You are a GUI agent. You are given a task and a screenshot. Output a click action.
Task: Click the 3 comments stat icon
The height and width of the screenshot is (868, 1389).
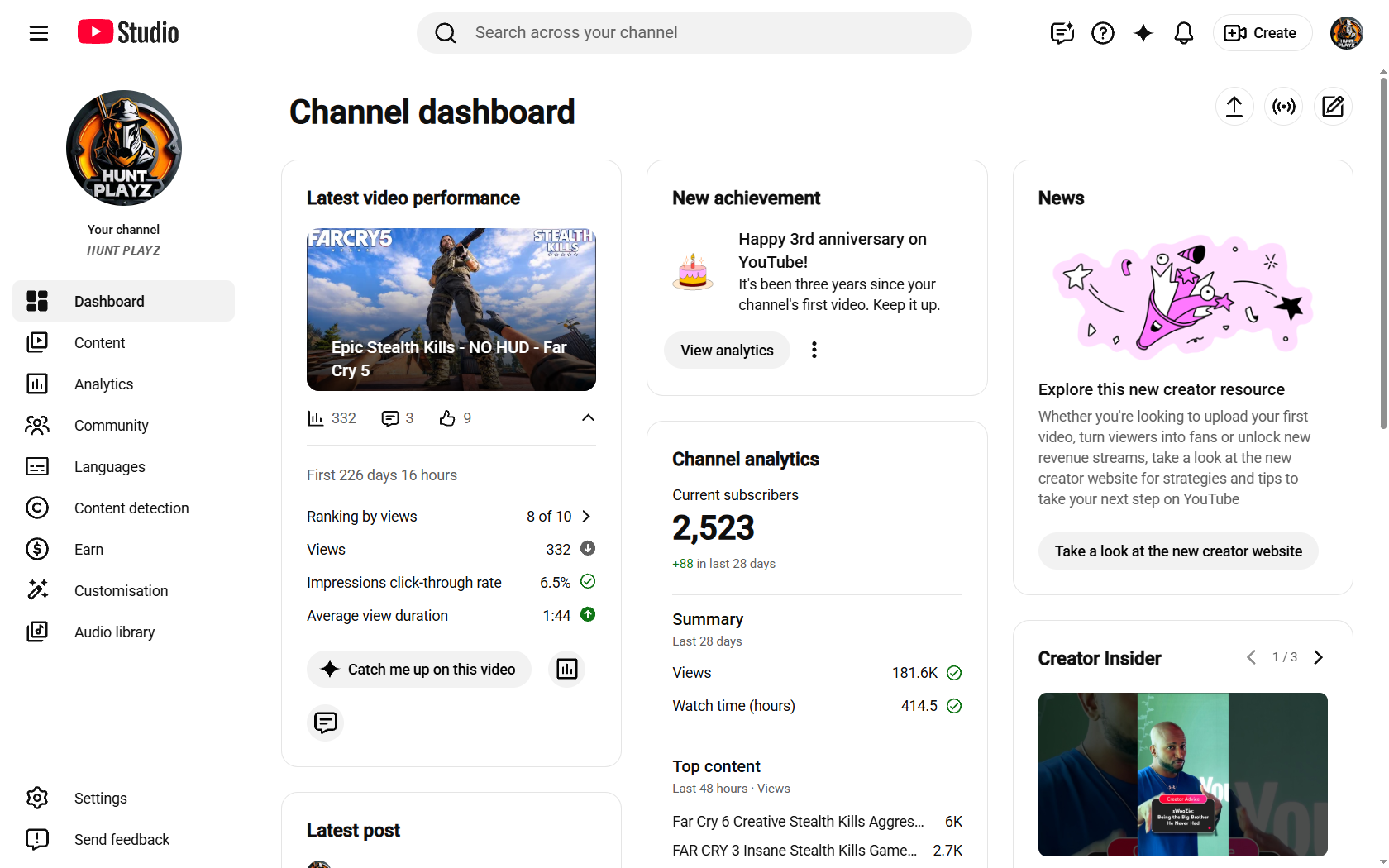[x=390, y=418]
